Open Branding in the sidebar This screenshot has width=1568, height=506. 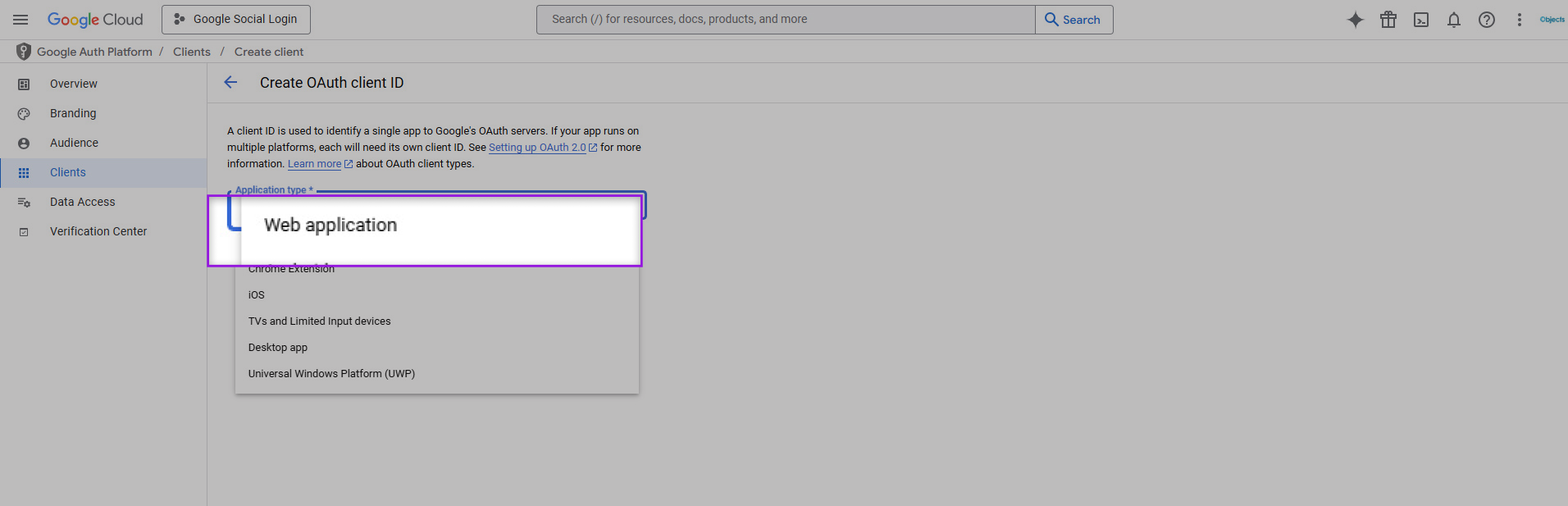[73, 113]
